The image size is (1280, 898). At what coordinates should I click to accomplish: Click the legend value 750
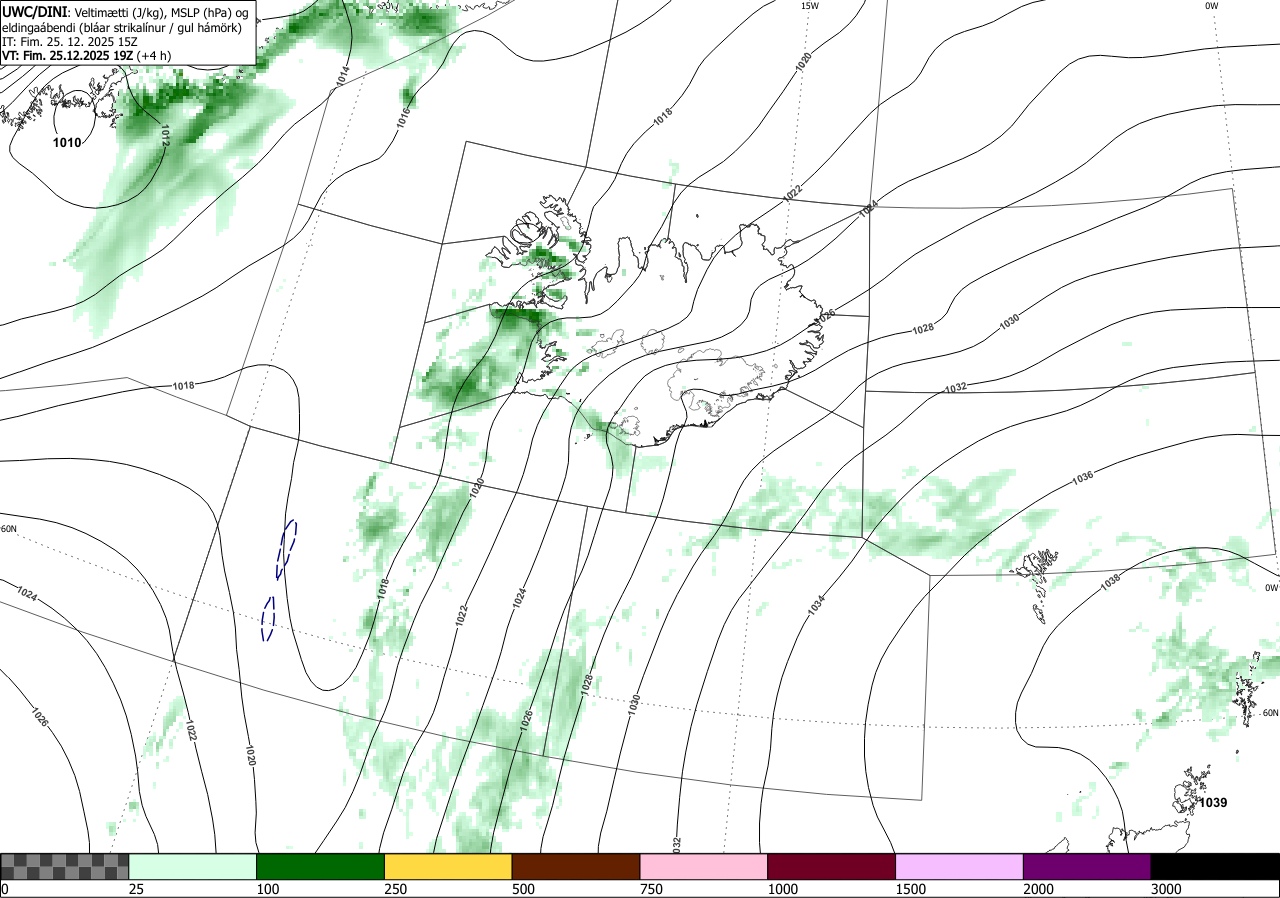(651, 889)
